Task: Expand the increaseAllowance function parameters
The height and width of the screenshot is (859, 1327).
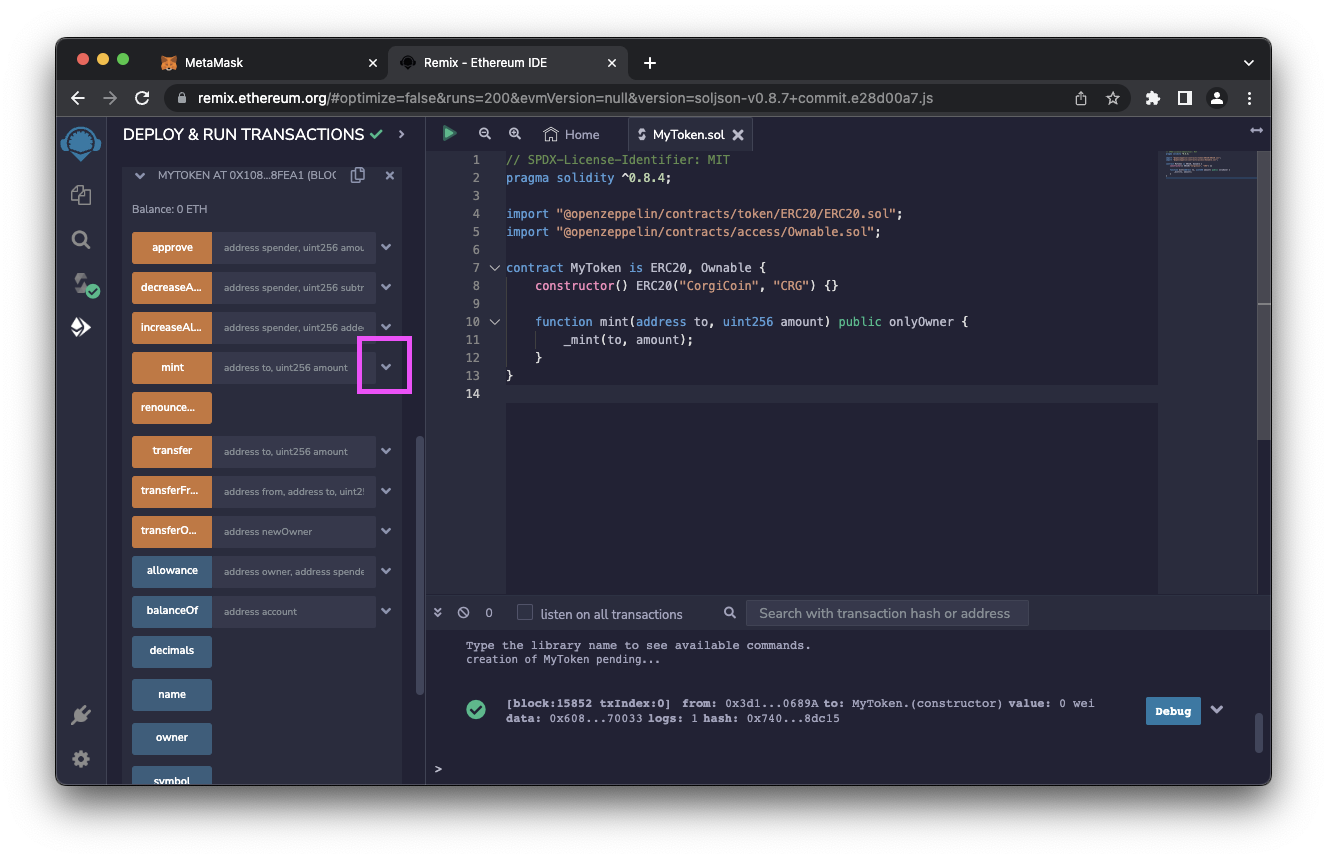Action: pyautogui.click(x=386, y=327)
